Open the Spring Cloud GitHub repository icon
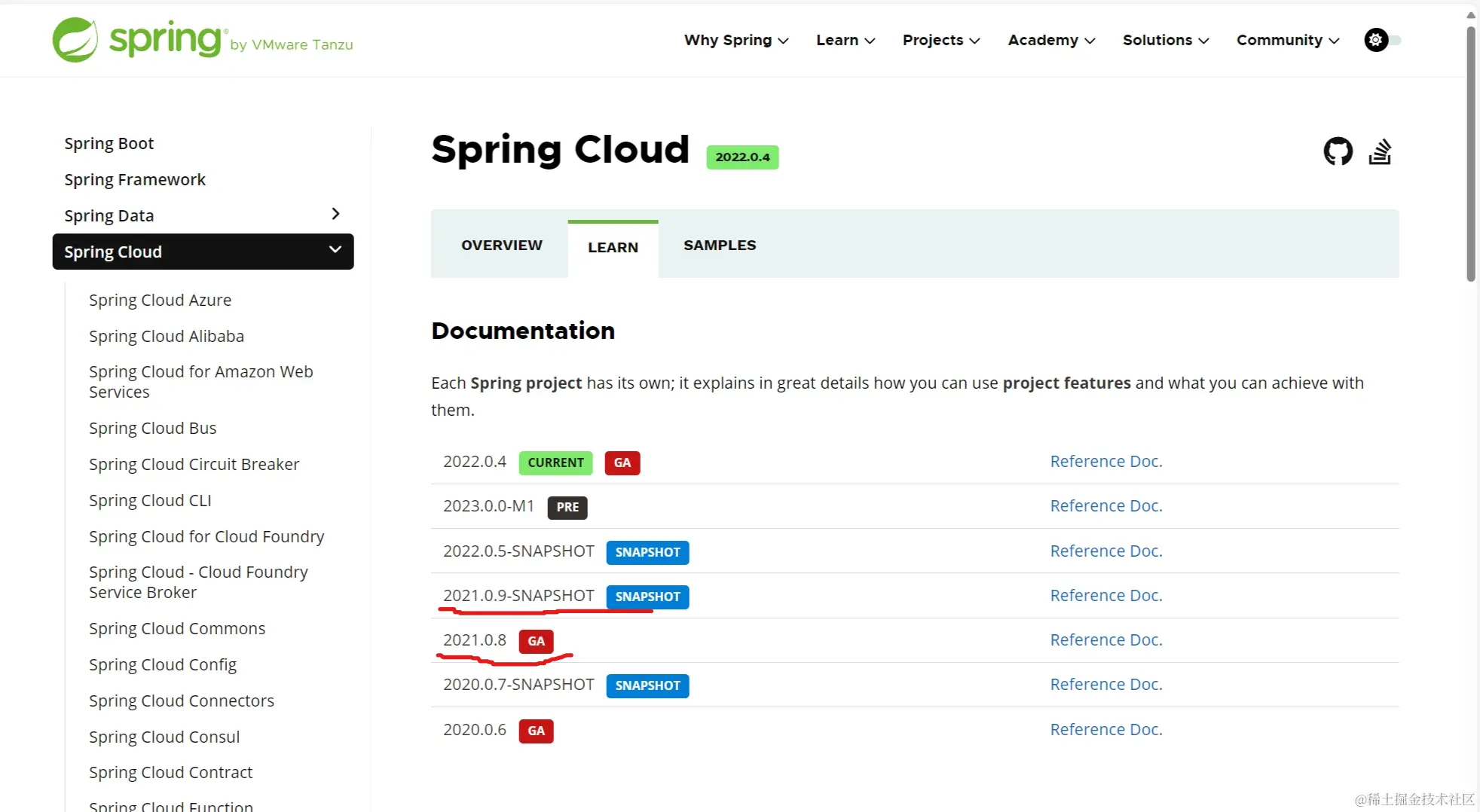The image size is (1480, 812). (1338, 151)
